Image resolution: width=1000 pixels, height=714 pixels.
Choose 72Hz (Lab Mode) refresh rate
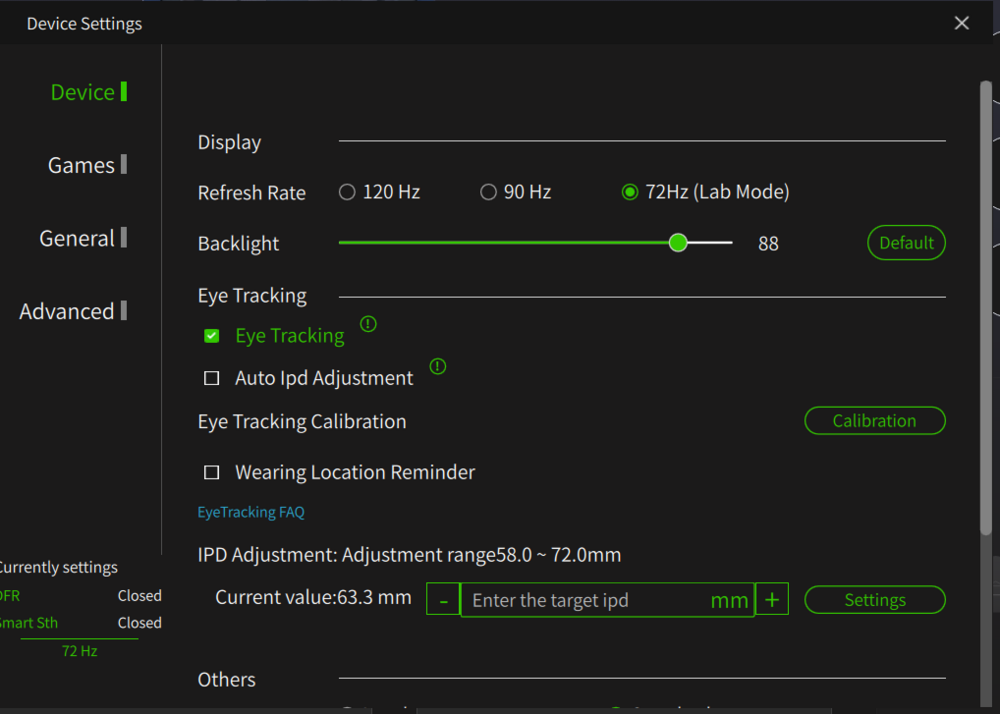[x=630, y=192]
